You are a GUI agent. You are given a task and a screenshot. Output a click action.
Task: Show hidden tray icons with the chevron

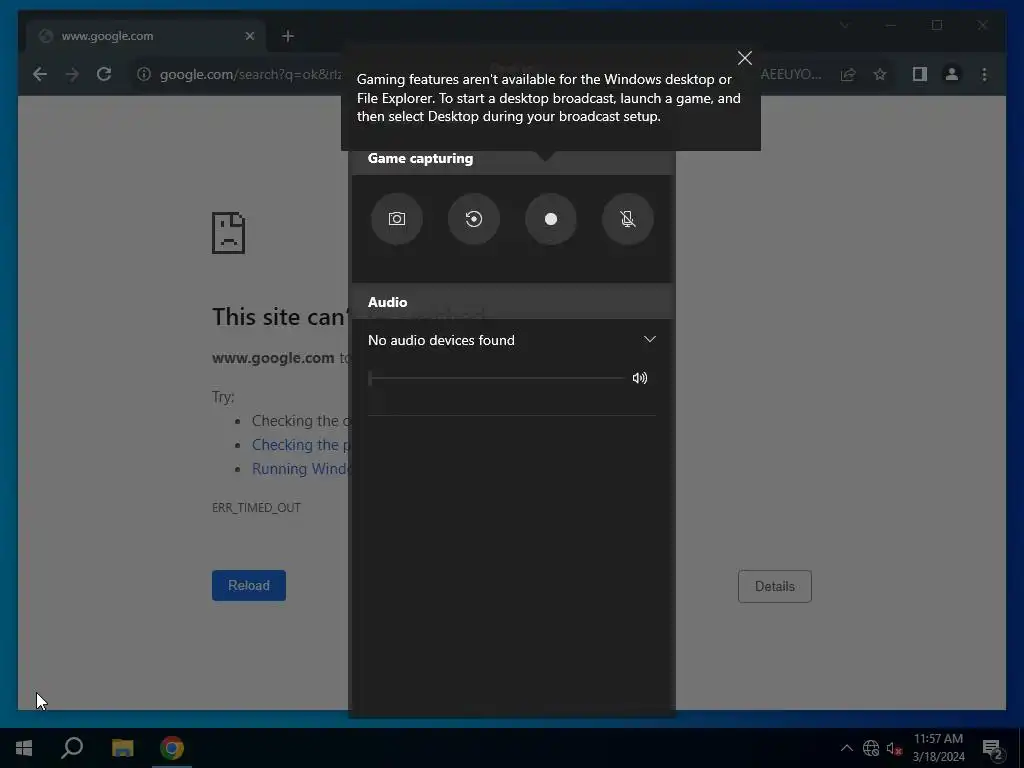tap(846, 748)
